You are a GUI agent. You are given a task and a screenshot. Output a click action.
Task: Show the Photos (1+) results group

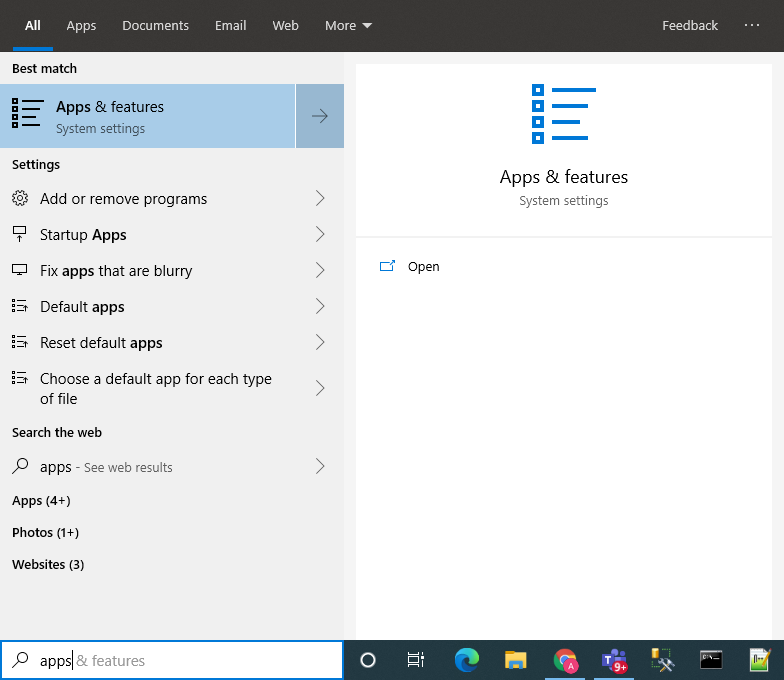[x=45, y=533]
